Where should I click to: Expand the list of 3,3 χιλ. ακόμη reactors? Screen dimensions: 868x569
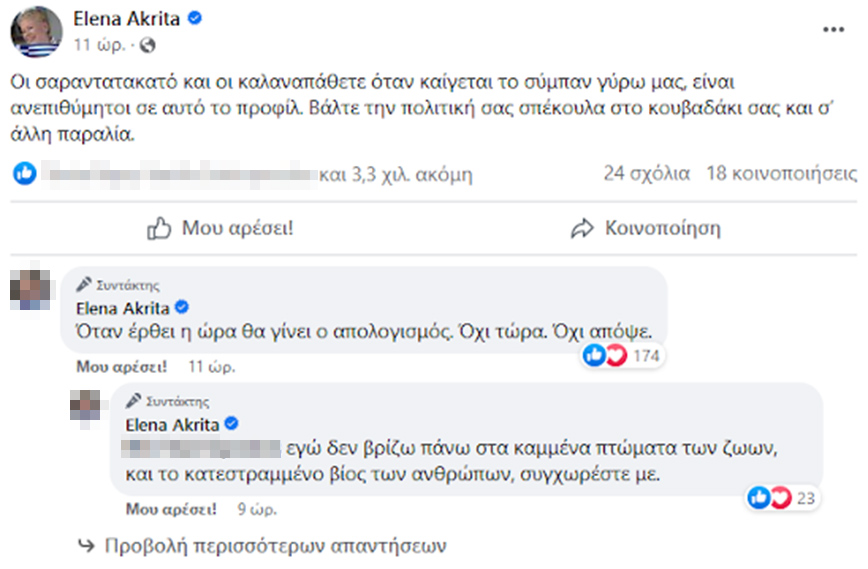[396, 175]
